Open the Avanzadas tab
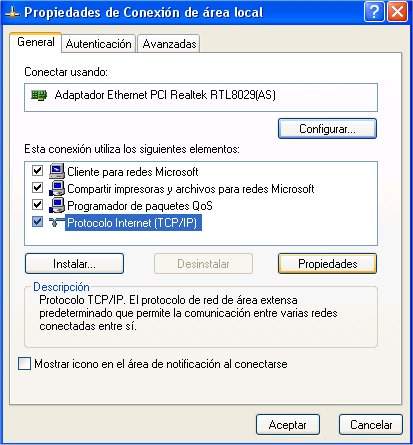The image size is (413, 445). coord(169,44)
